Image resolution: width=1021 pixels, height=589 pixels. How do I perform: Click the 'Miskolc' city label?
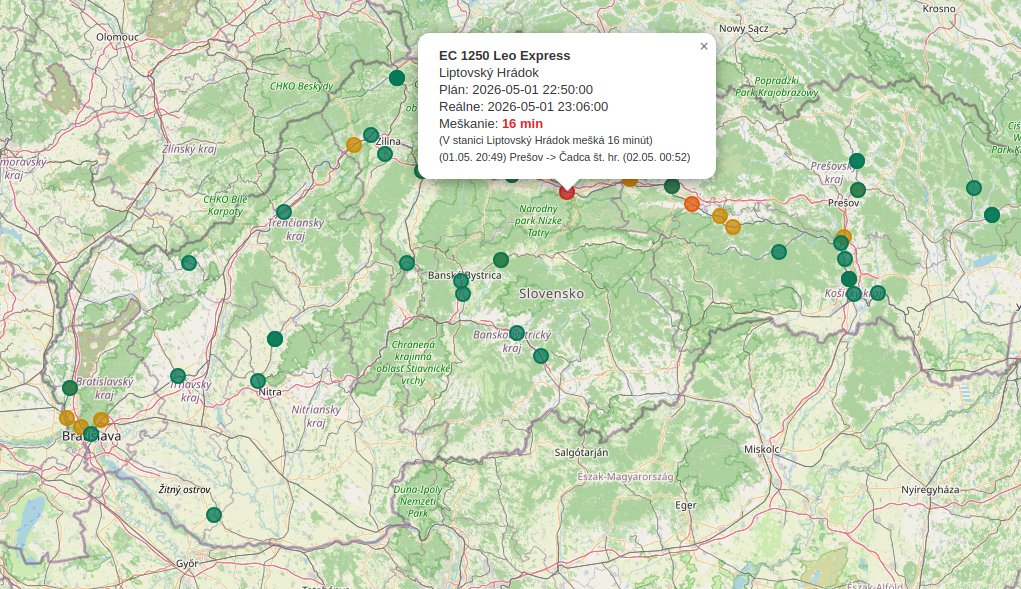762,449
